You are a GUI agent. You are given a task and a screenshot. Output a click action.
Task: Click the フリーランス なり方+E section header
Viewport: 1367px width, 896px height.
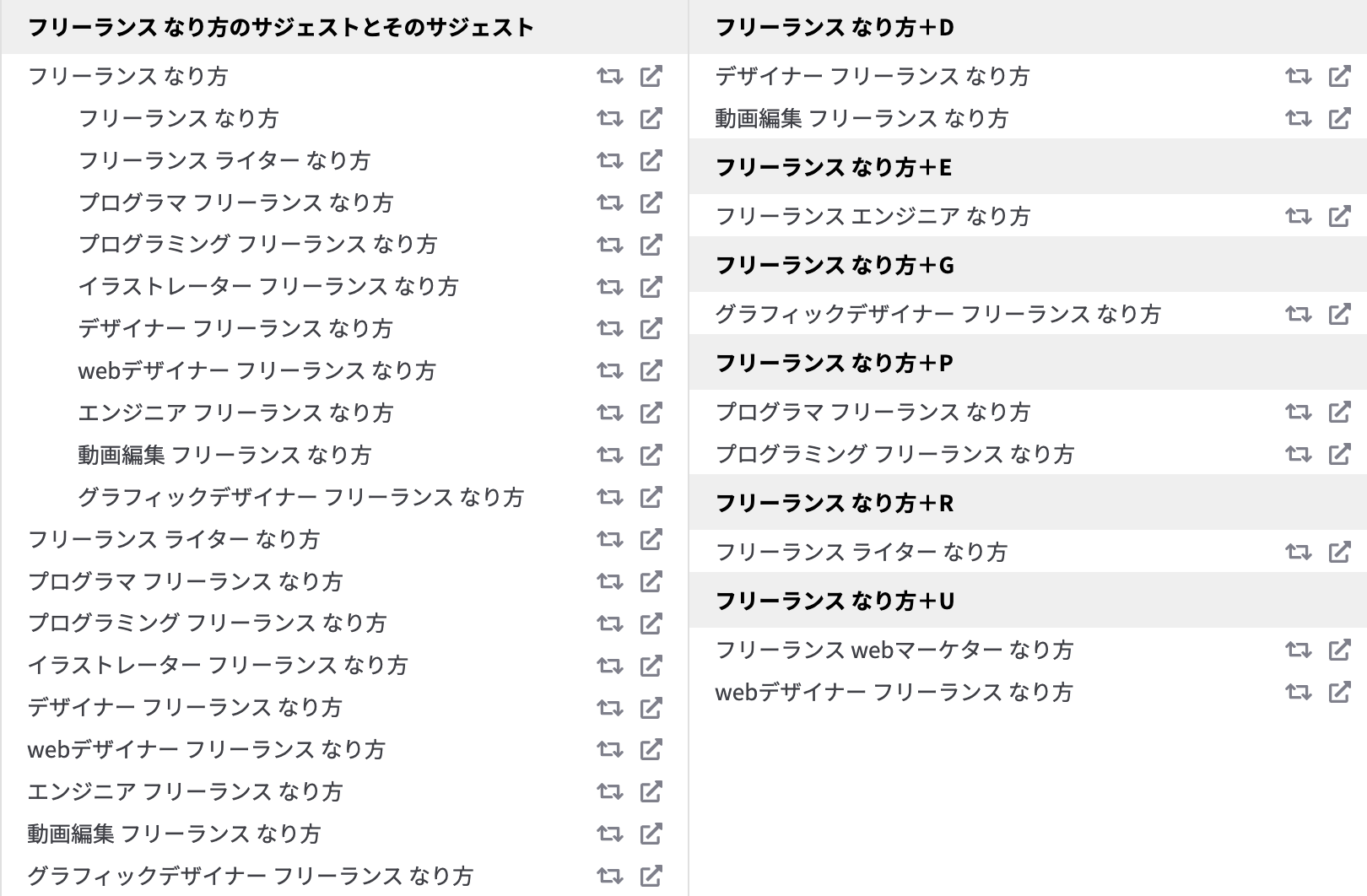[1028, 167]
